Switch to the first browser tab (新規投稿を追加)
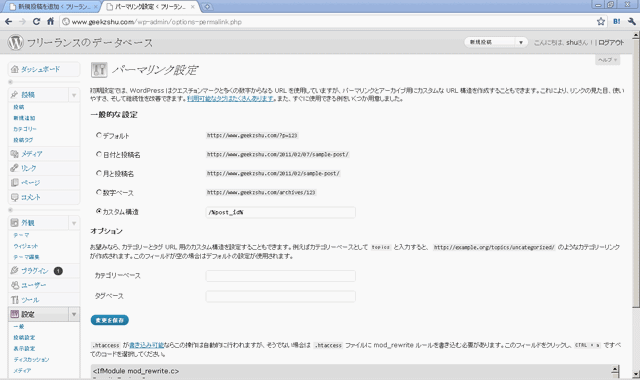The image size is (640, 380). pos(51,7)
